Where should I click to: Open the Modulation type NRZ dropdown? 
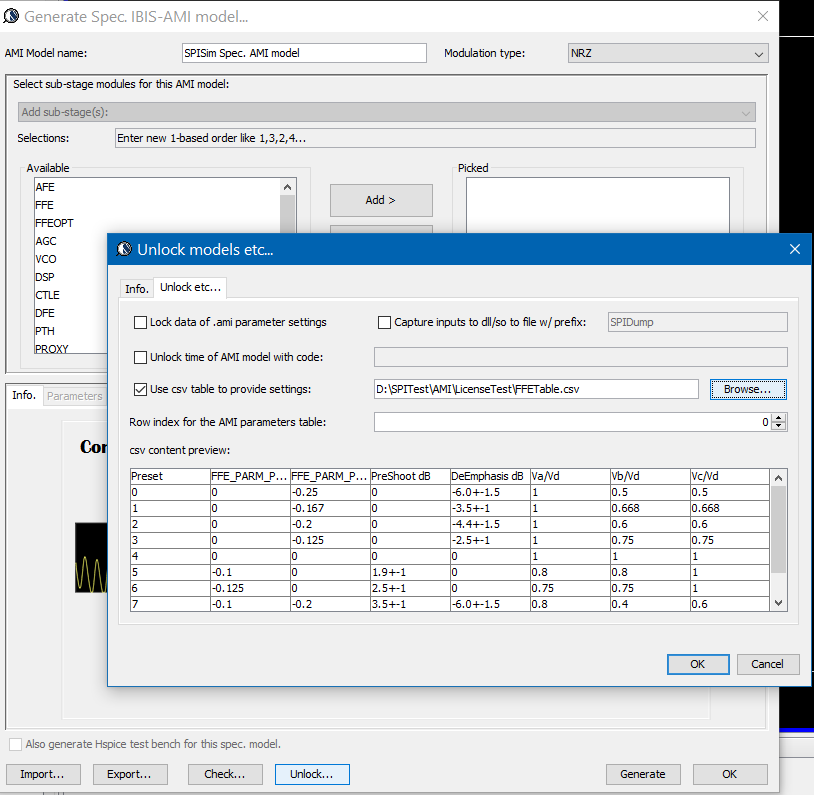click(x=667, y=53)
